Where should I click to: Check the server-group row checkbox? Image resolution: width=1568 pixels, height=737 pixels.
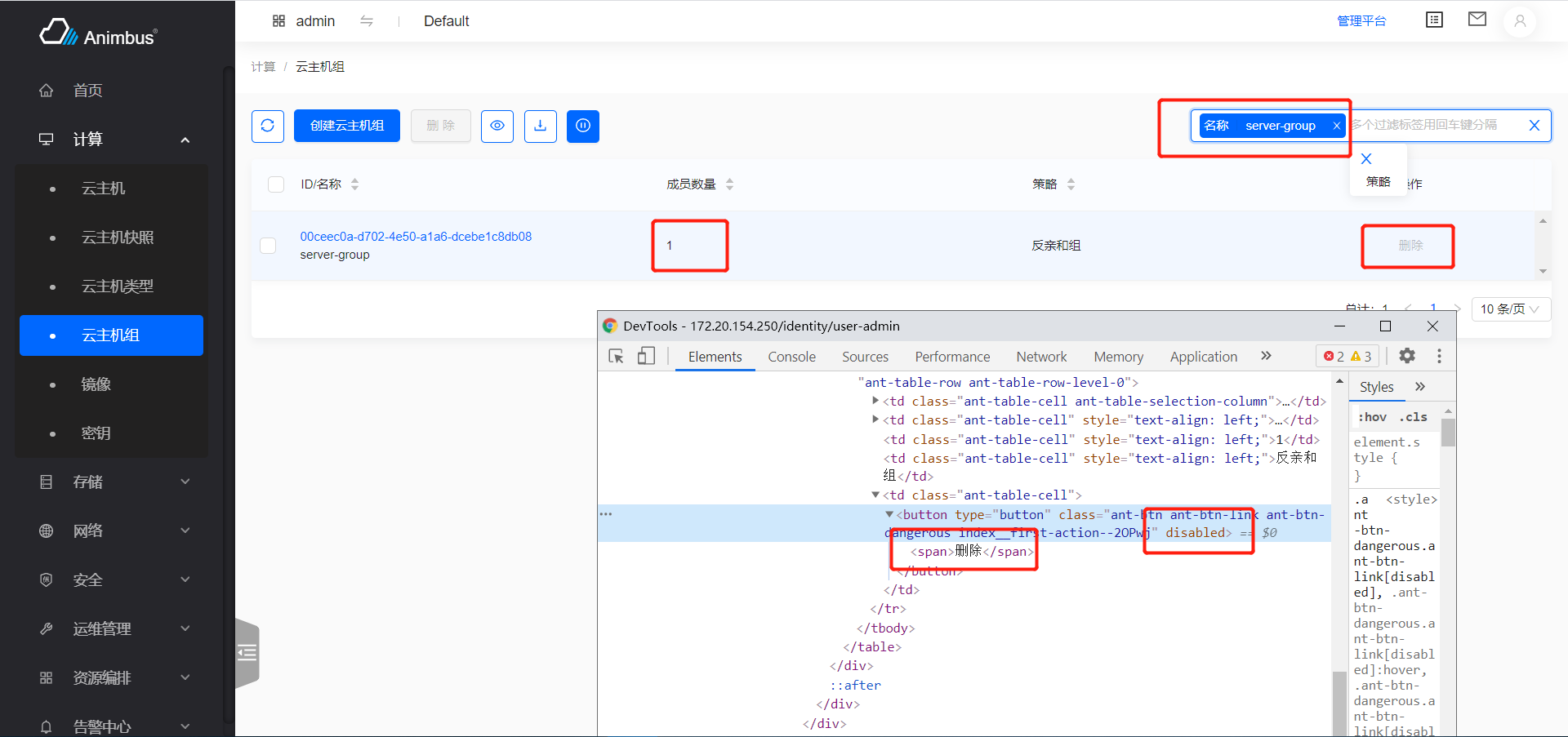268,246
